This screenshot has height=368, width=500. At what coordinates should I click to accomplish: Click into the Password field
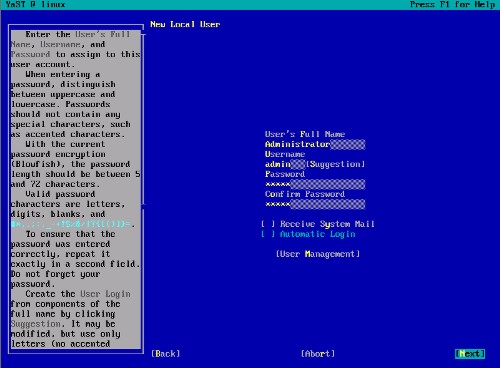pos(315,184)
